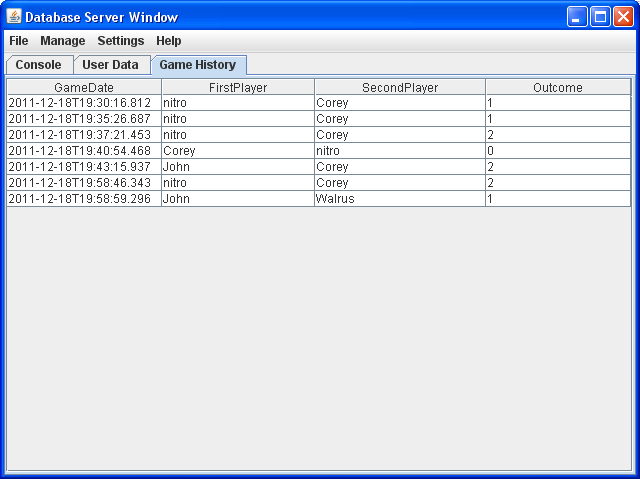Switch to the User Data tab
The width and height of the screenshot is (640, 479).
coord(110,65)
